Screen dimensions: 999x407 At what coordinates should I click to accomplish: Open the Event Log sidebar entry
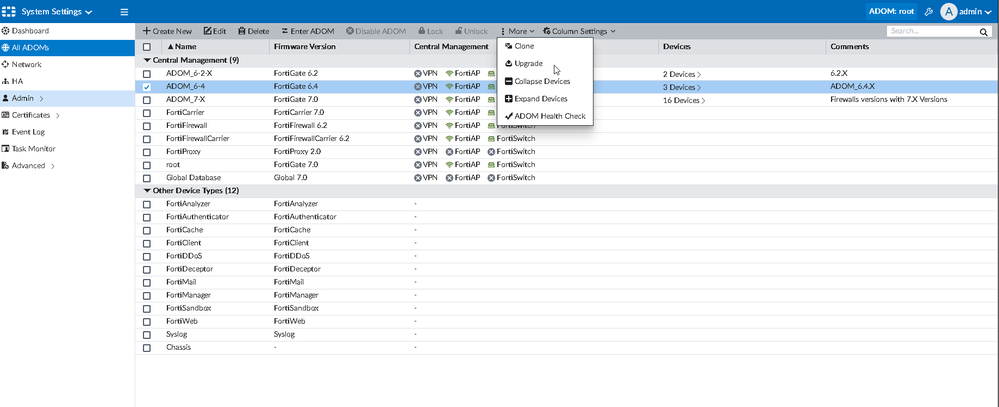(31, 132)
